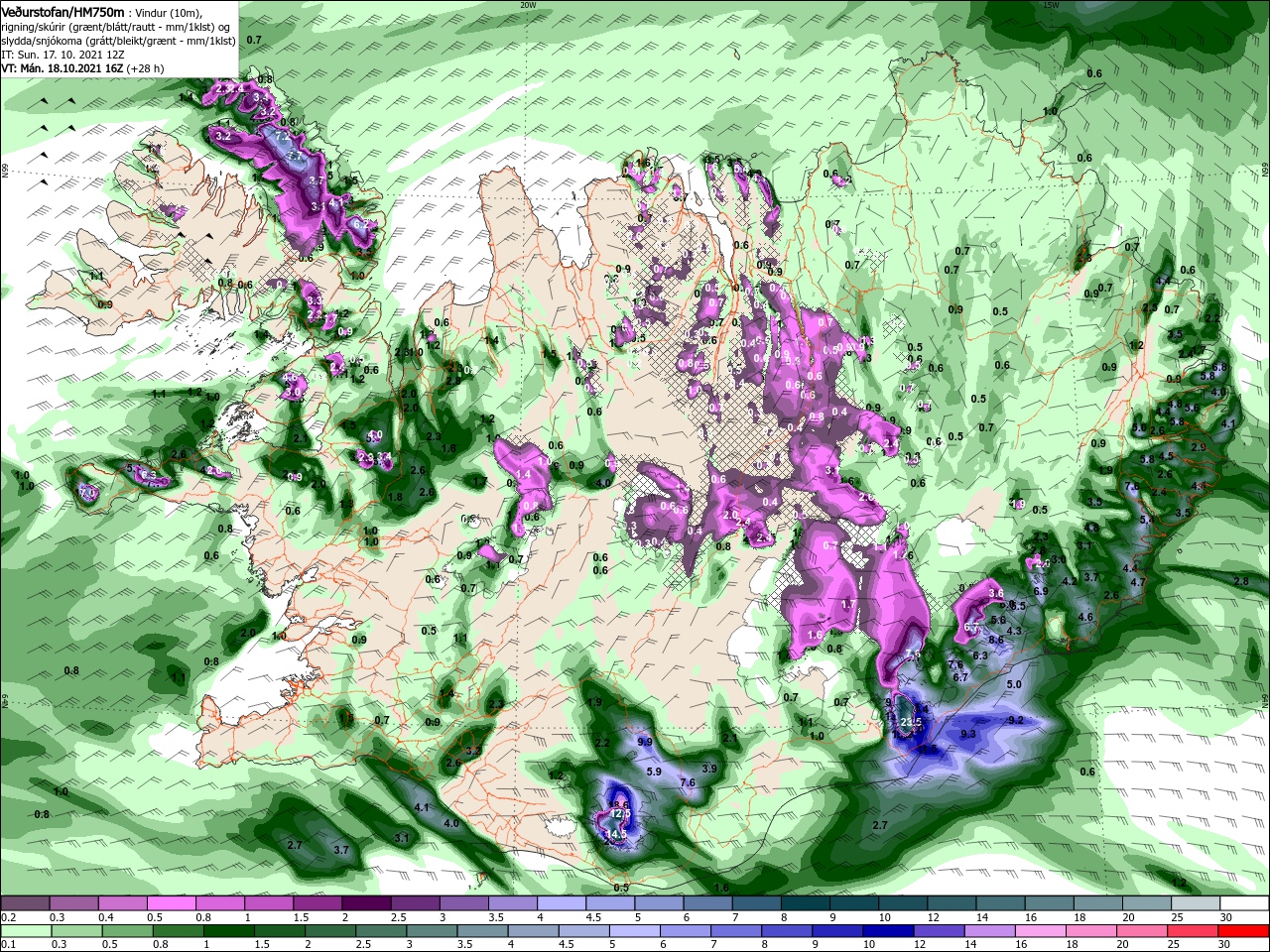The image size is (1270, 952).
Task: Click the '0.1' label in the legend
Action: 10,946
